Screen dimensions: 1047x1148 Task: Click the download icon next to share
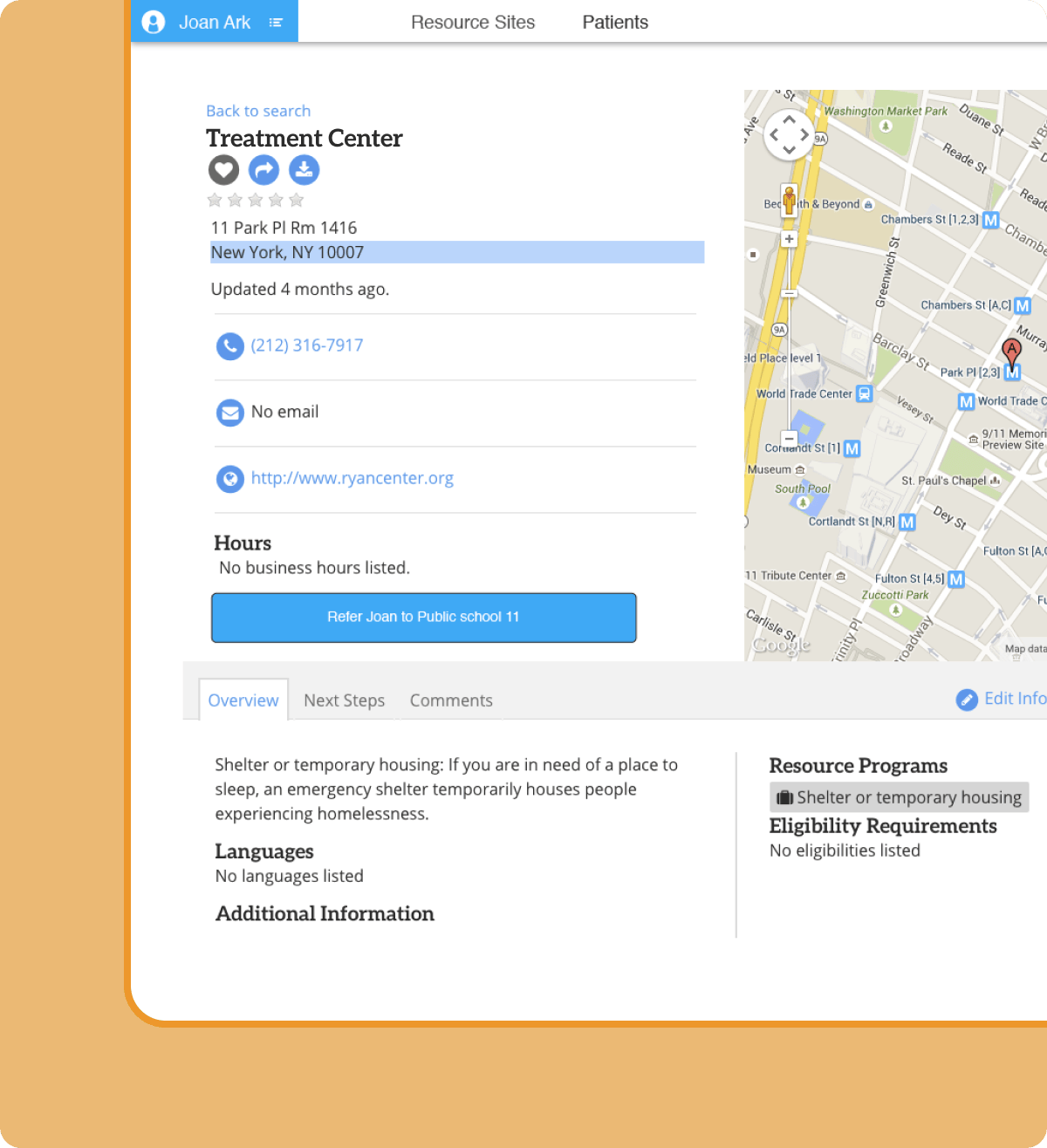(304, 170)
